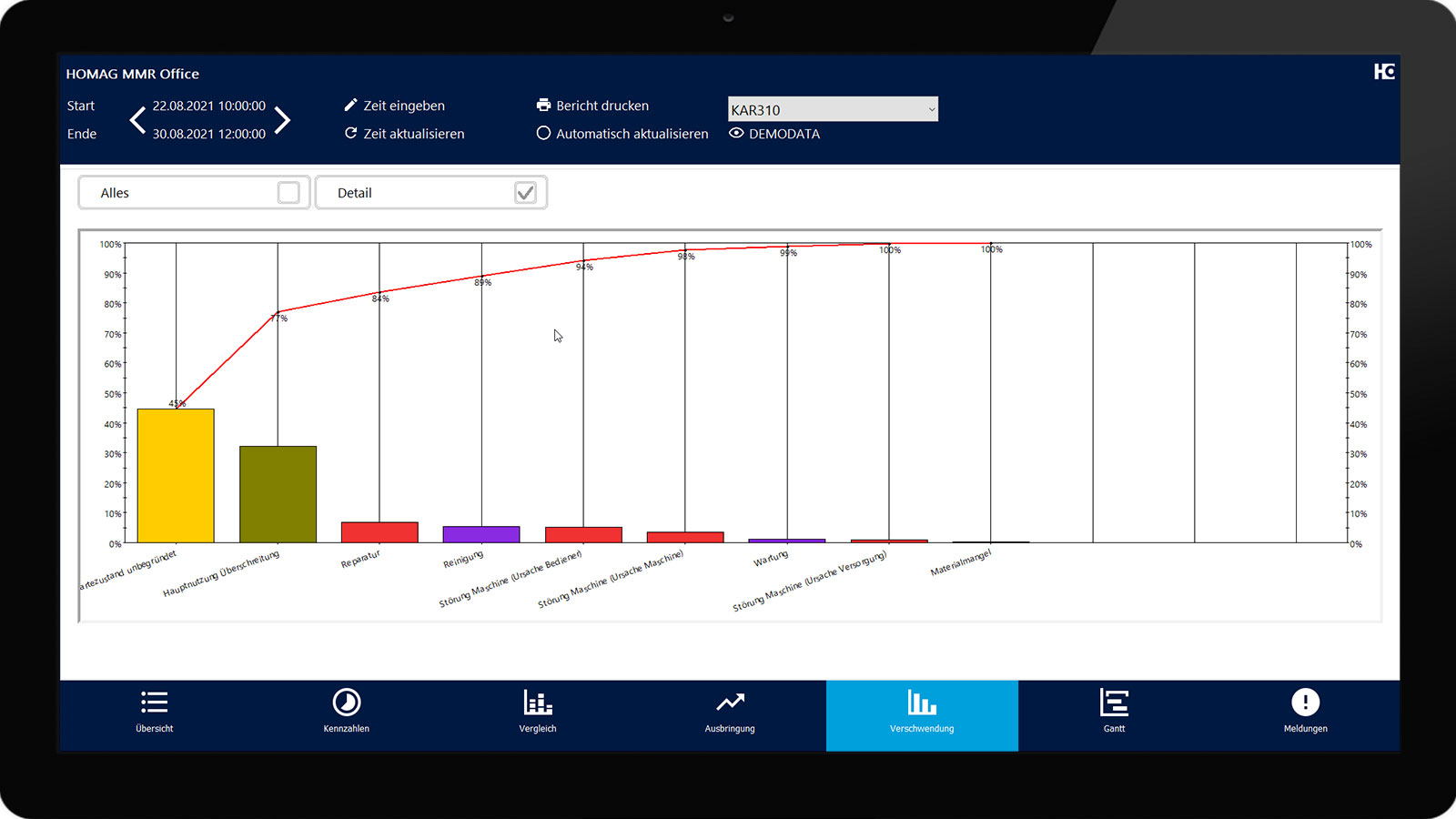Viewport: 1456px width, 819px height.
Task: Click the olive Hauptnutzung Überschreitung bar
Action: tap(278, 494)
